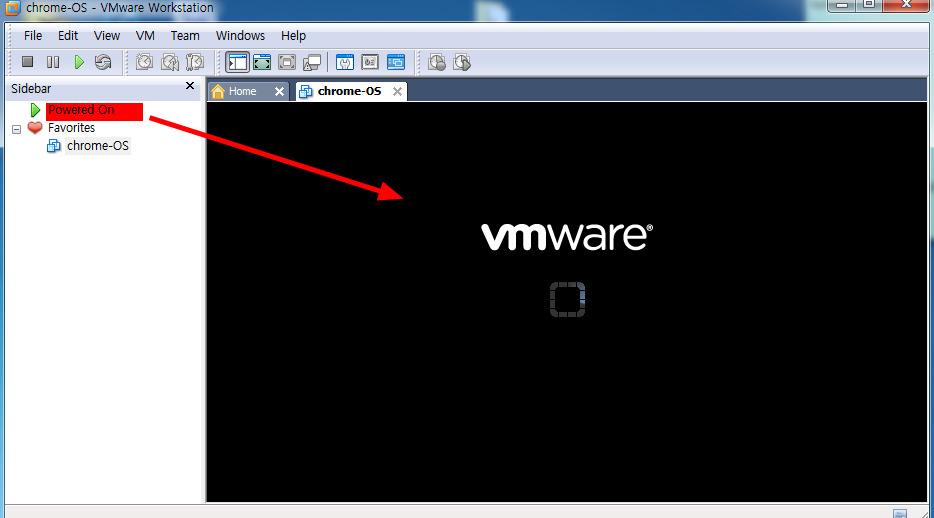Open the Team menu
This screenshot has width=934, height=518.
(185, 35)
